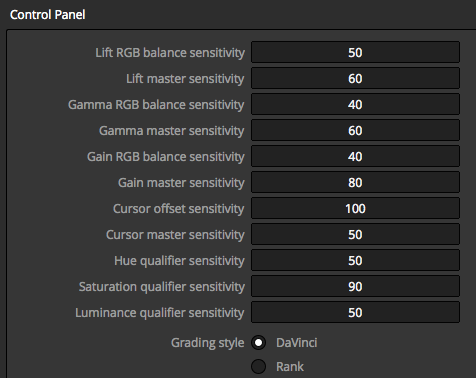Click the Saturation qualifier sensitivity label text
This screenshot has width=476, height=378.
(x=162, y=287)
